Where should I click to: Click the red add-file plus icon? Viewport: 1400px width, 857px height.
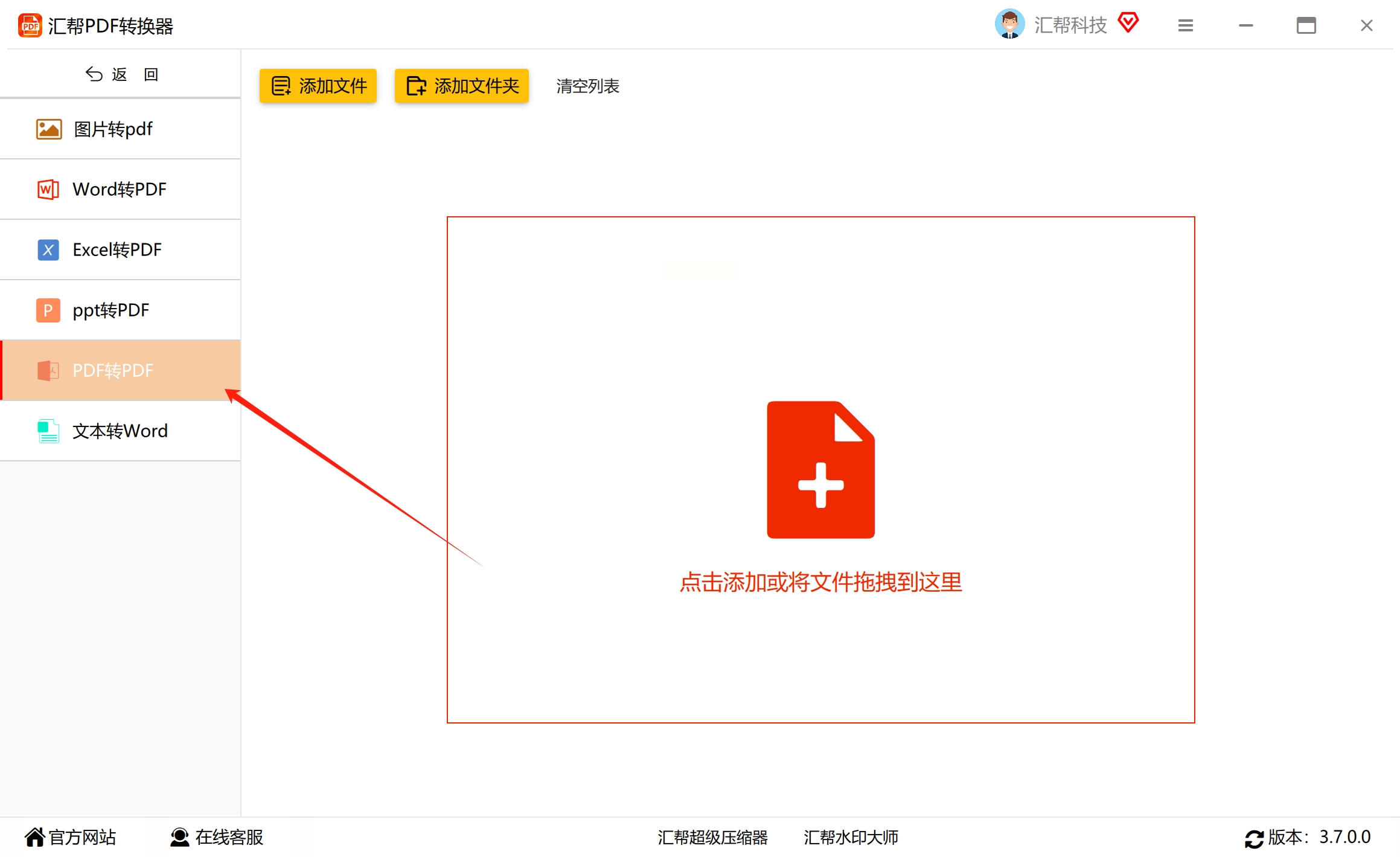click(x=820, y=469)
